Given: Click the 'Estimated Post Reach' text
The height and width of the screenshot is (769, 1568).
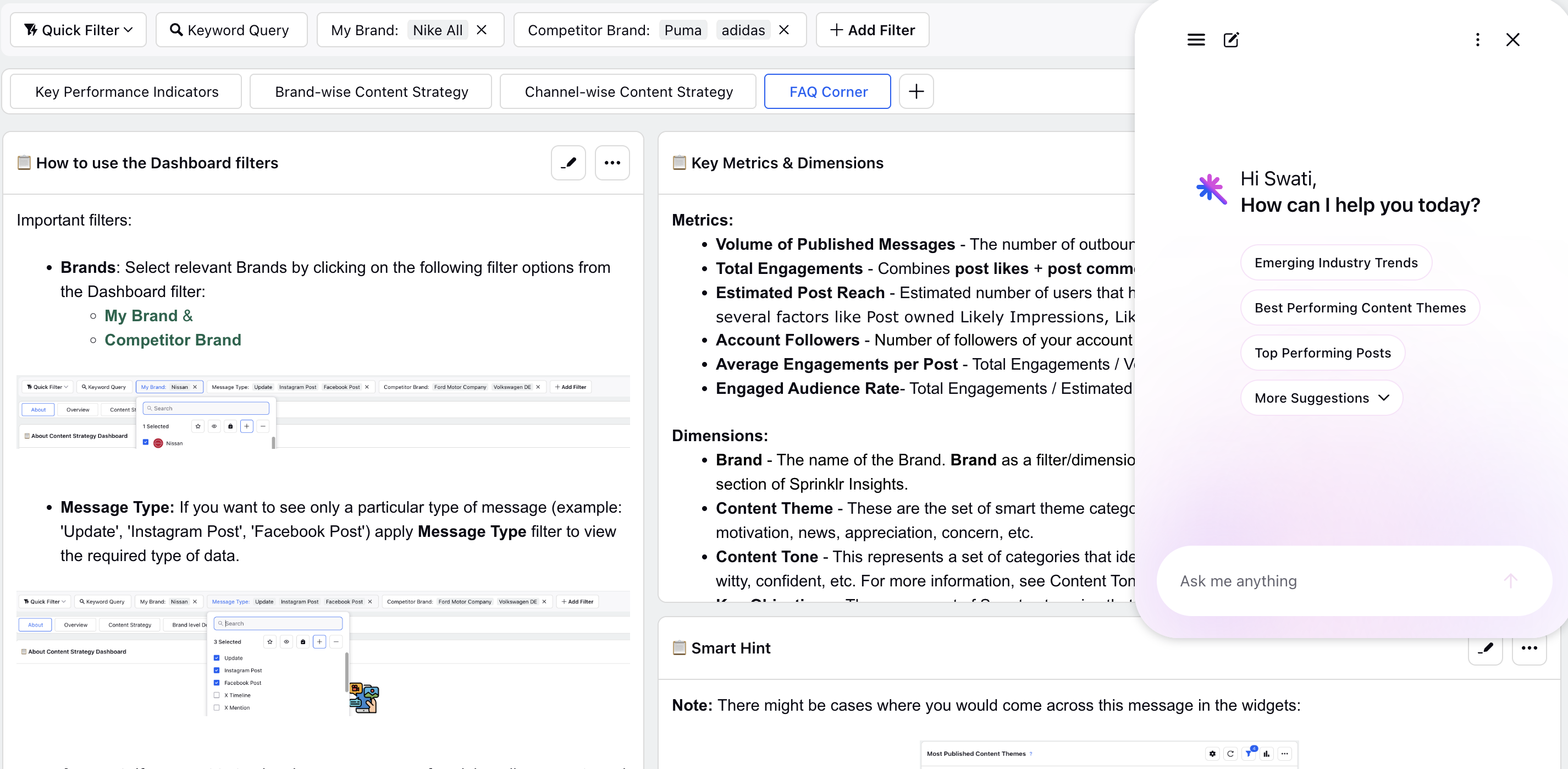Looking at the screenshot, I should pos(799,292).
